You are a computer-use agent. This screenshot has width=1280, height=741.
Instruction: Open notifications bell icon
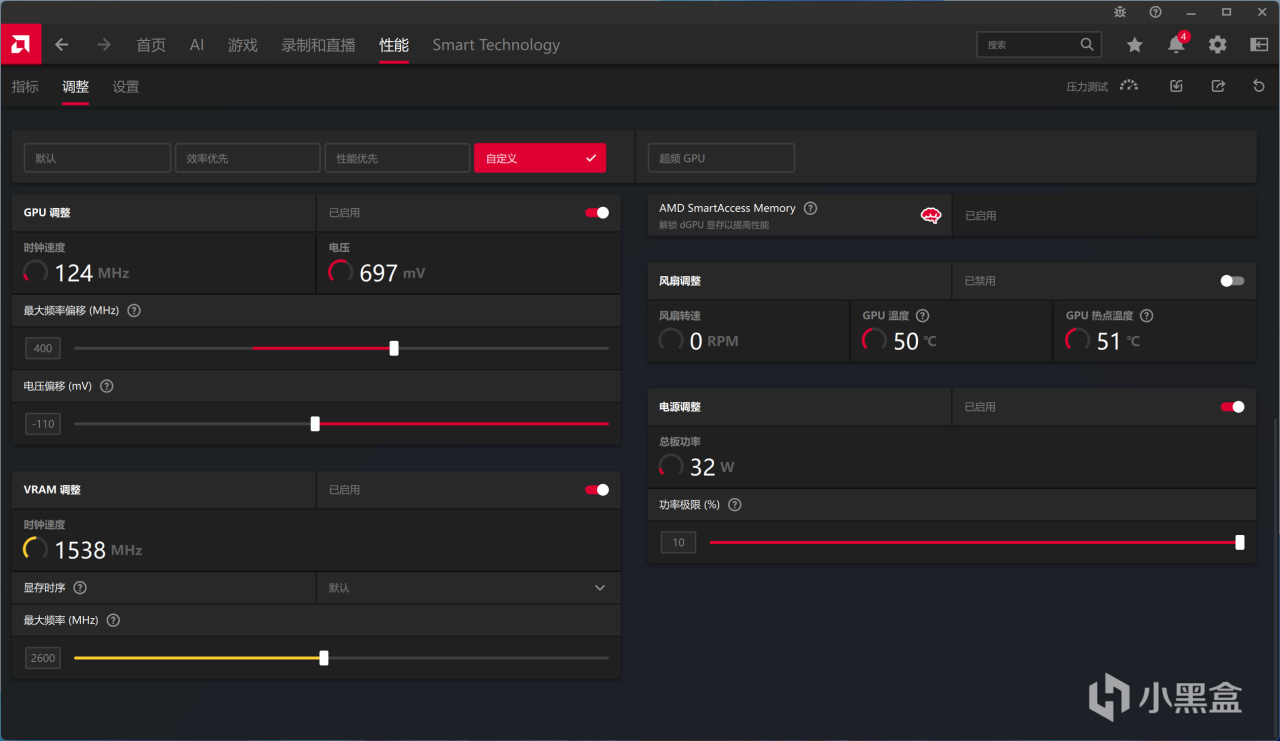(1176, 45)
